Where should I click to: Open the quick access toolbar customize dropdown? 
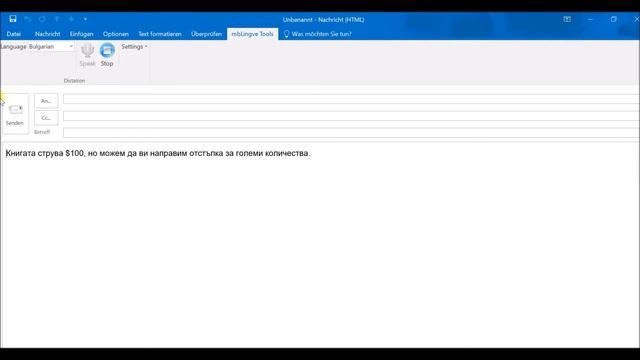tap(85, 19)
